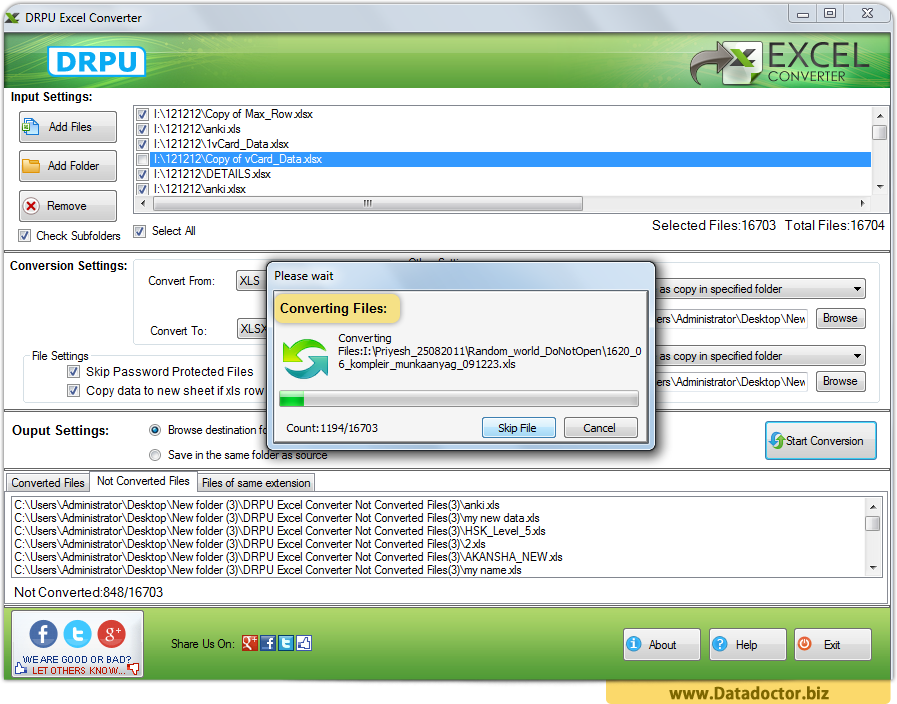Open the Files of same extension tab
897x704 pixels.
tap(256, 483)
